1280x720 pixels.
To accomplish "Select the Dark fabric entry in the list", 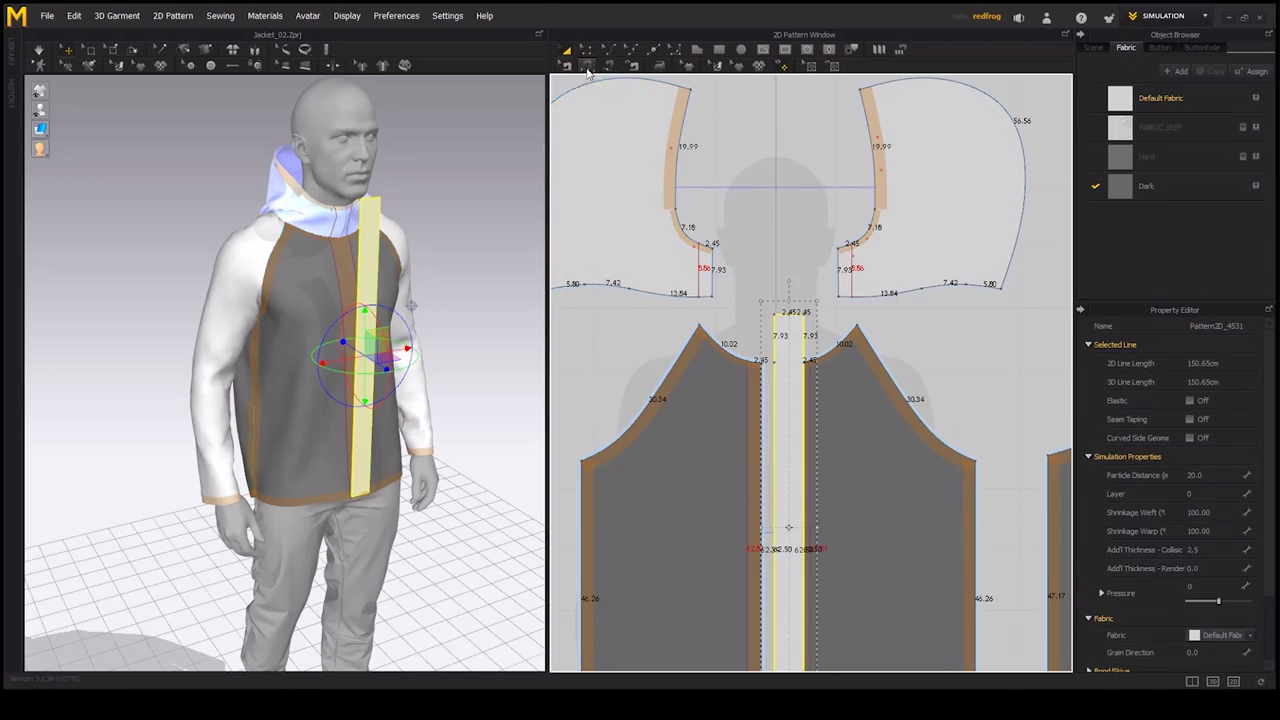I will [1146, 185].
